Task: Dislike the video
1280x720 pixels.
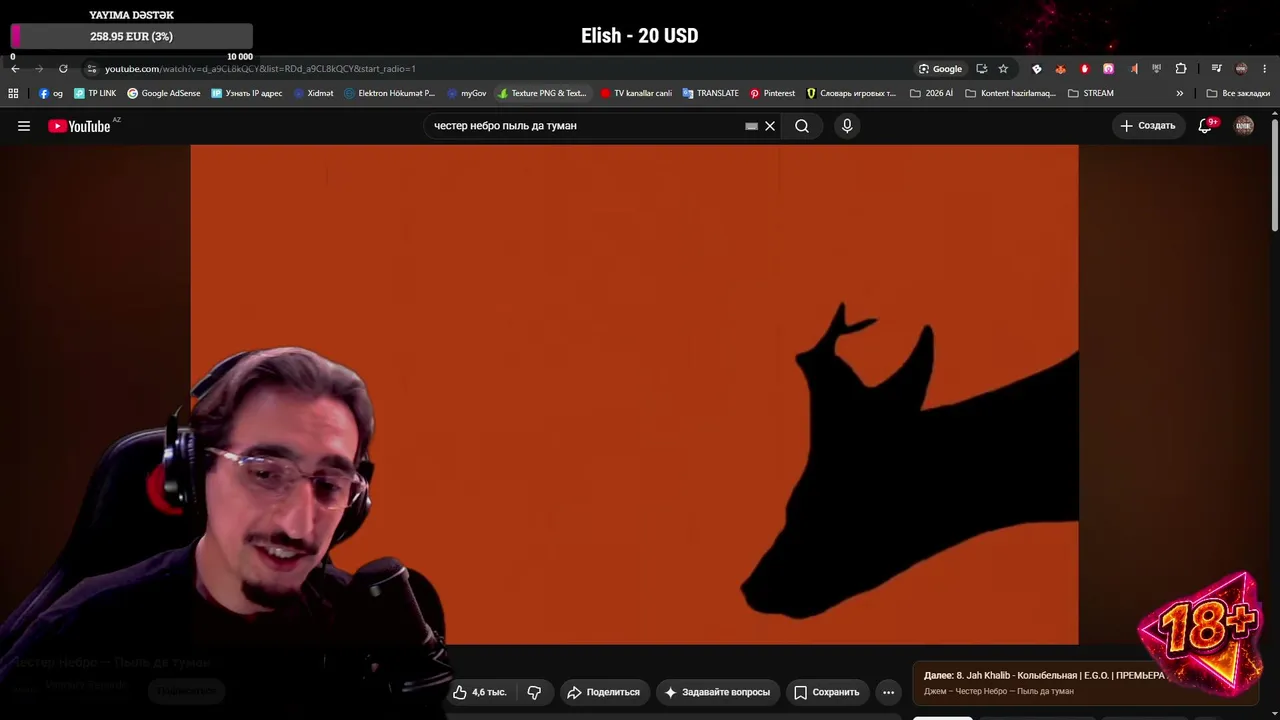Action: coord(534,692)
